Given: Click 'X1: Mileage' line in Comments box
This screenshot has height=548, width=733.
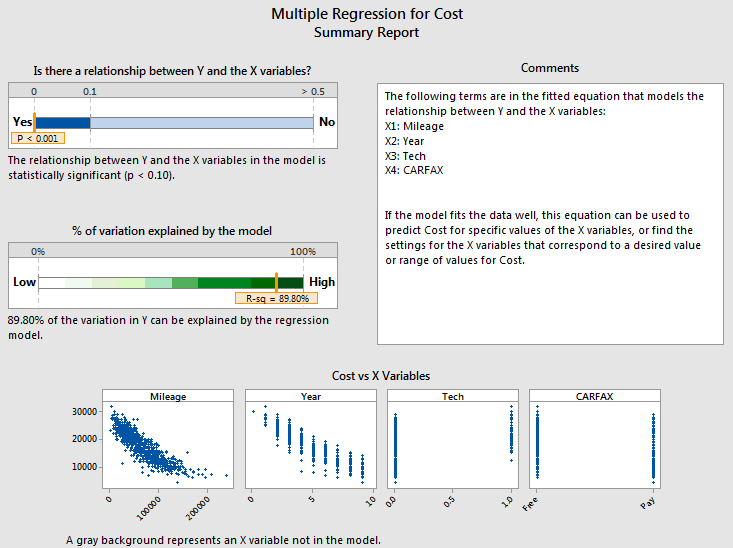Looking at the screenshot, I should pyautogui.click(x=414, y=127).
